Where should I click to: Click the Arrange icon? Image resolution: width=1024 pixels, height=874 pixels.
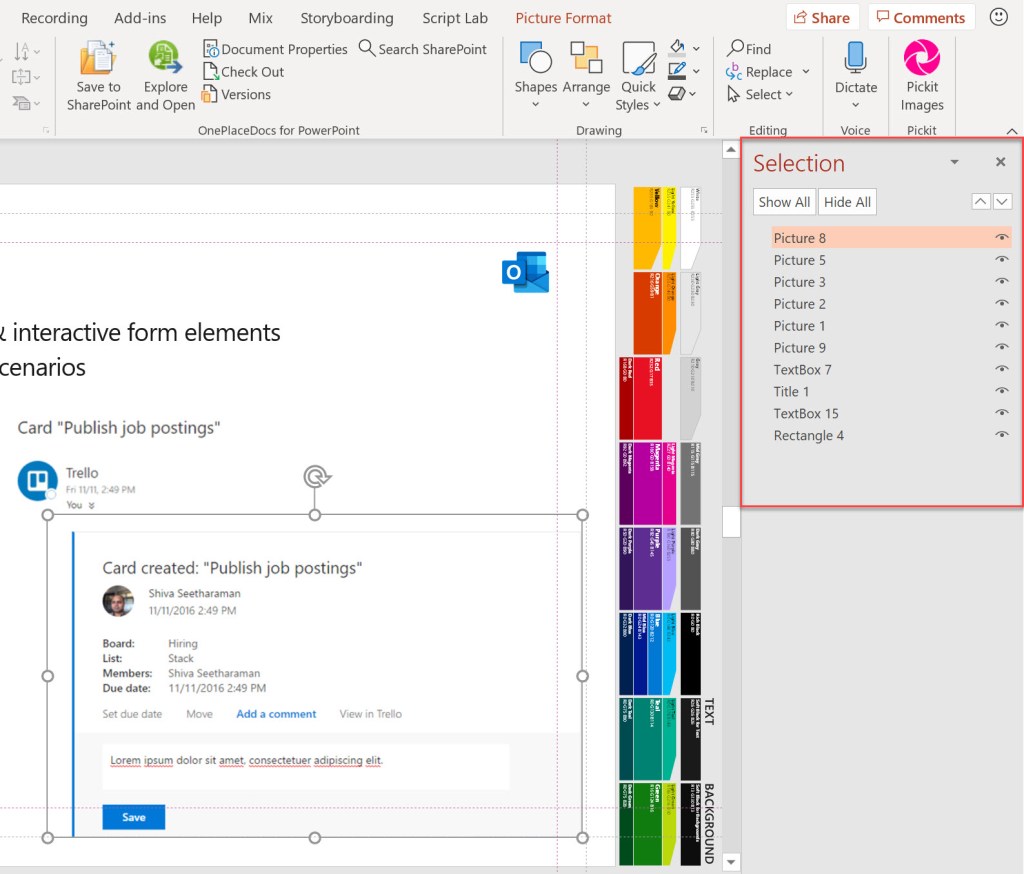[x=586, y=70]
